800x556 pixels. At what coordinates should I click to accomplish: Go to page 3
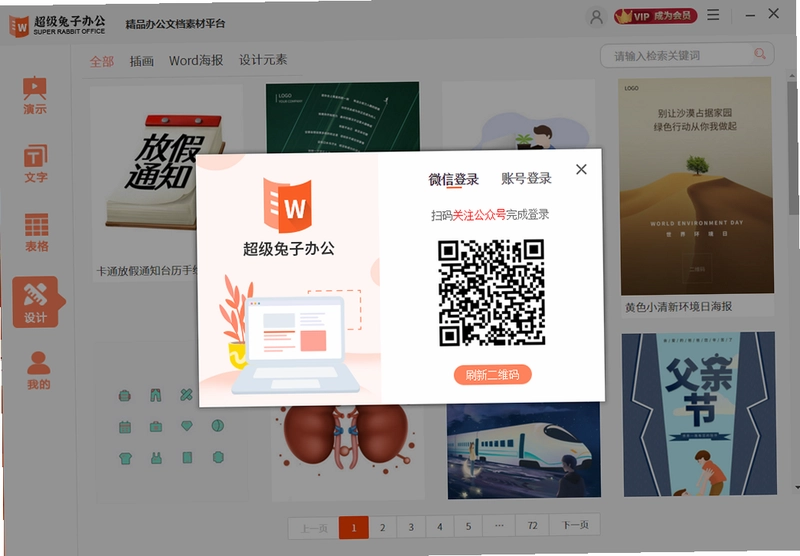(x=411, y=527)
